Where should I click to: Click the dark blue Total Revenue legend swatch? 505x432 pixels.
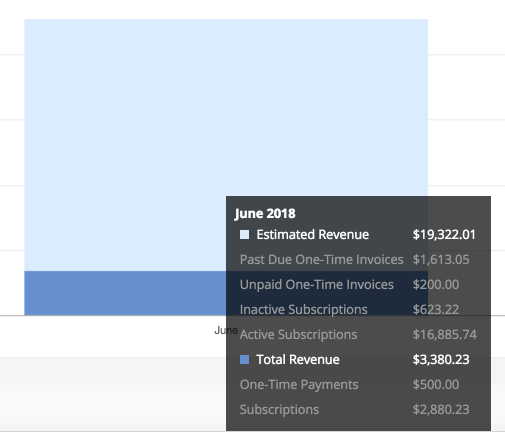point(244,359)
